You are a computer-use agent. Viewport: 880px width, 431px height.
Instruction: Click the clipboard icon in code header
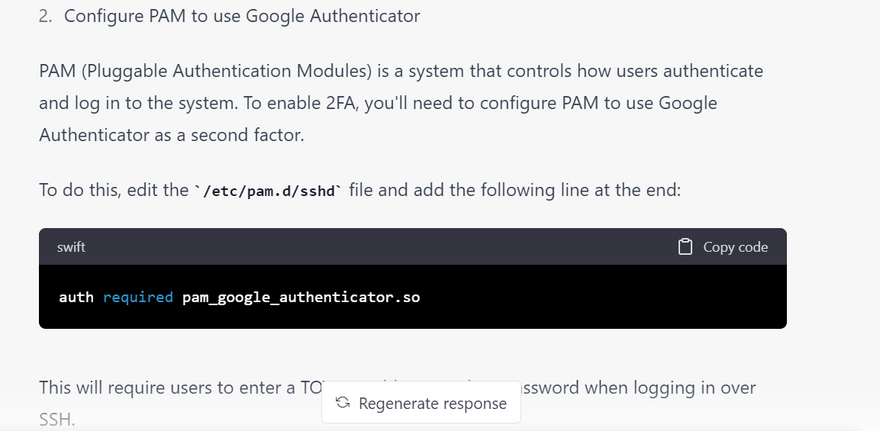tap(685, 247)
